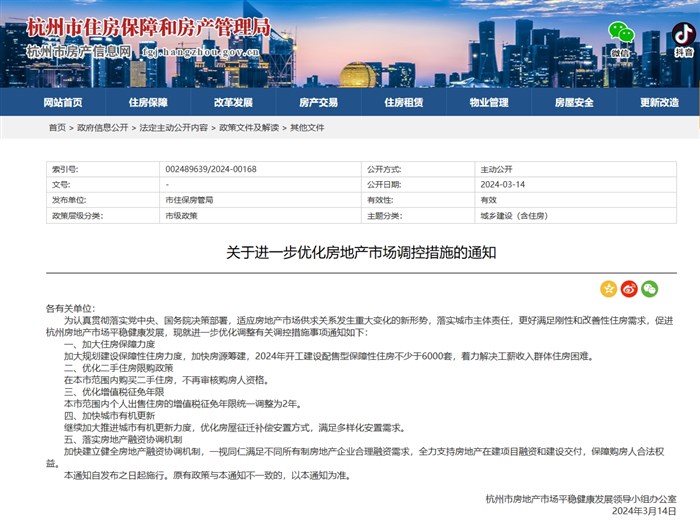Viewport: 700px width, 523px height.
Task: Navigate to 住房租赁 in the nav bar
Action: (404, 102)
